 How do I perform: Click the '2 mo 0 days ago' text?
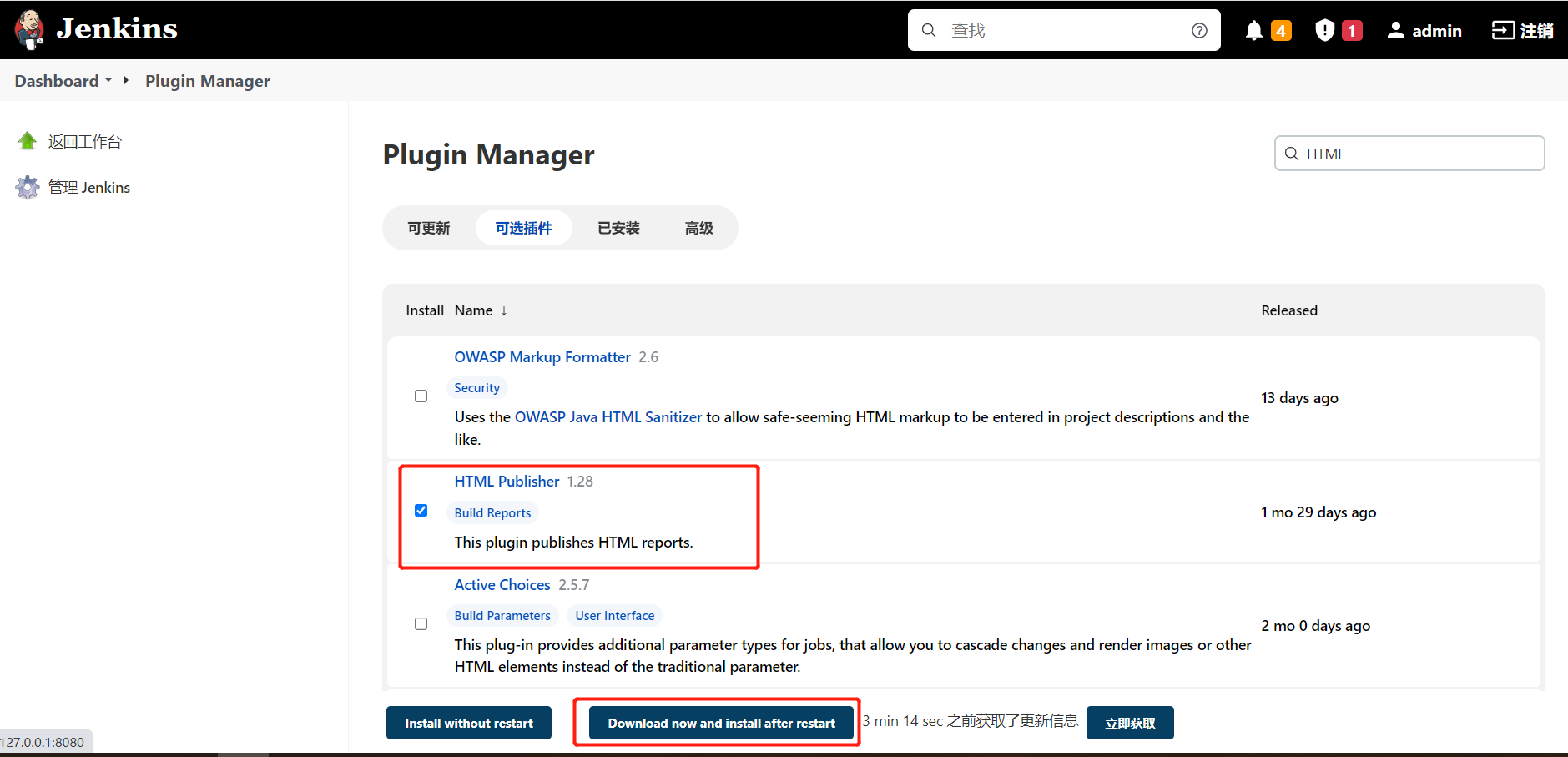coord(1315,626)
